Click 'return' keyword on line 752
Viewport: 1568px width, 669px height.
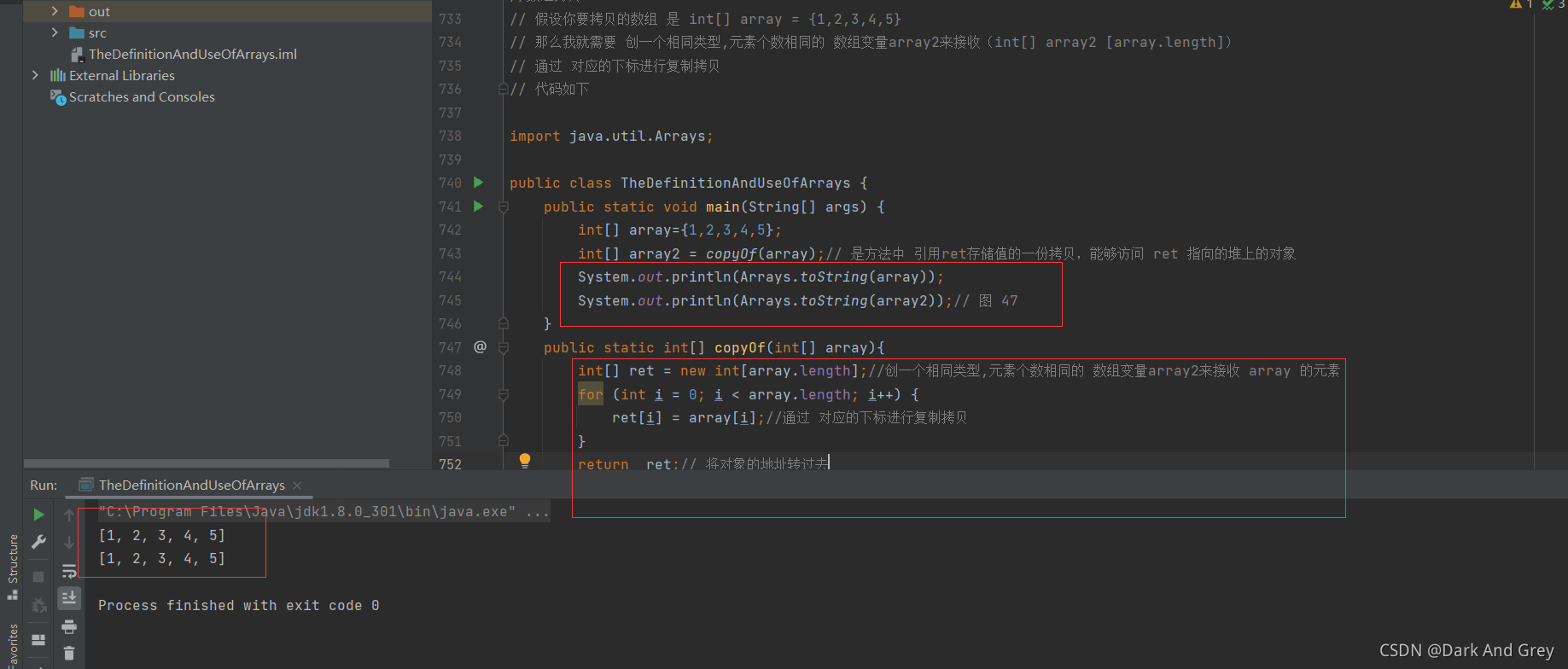[603, 464]
